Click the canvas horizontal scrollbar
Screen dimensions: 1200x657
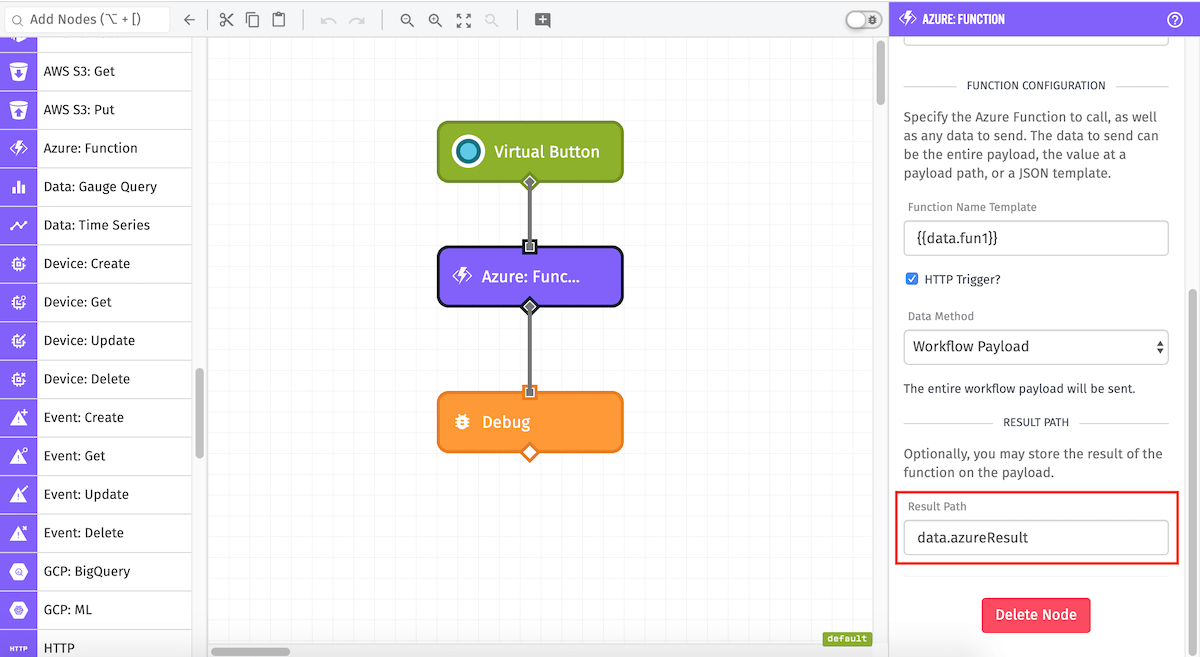(250, 652)
